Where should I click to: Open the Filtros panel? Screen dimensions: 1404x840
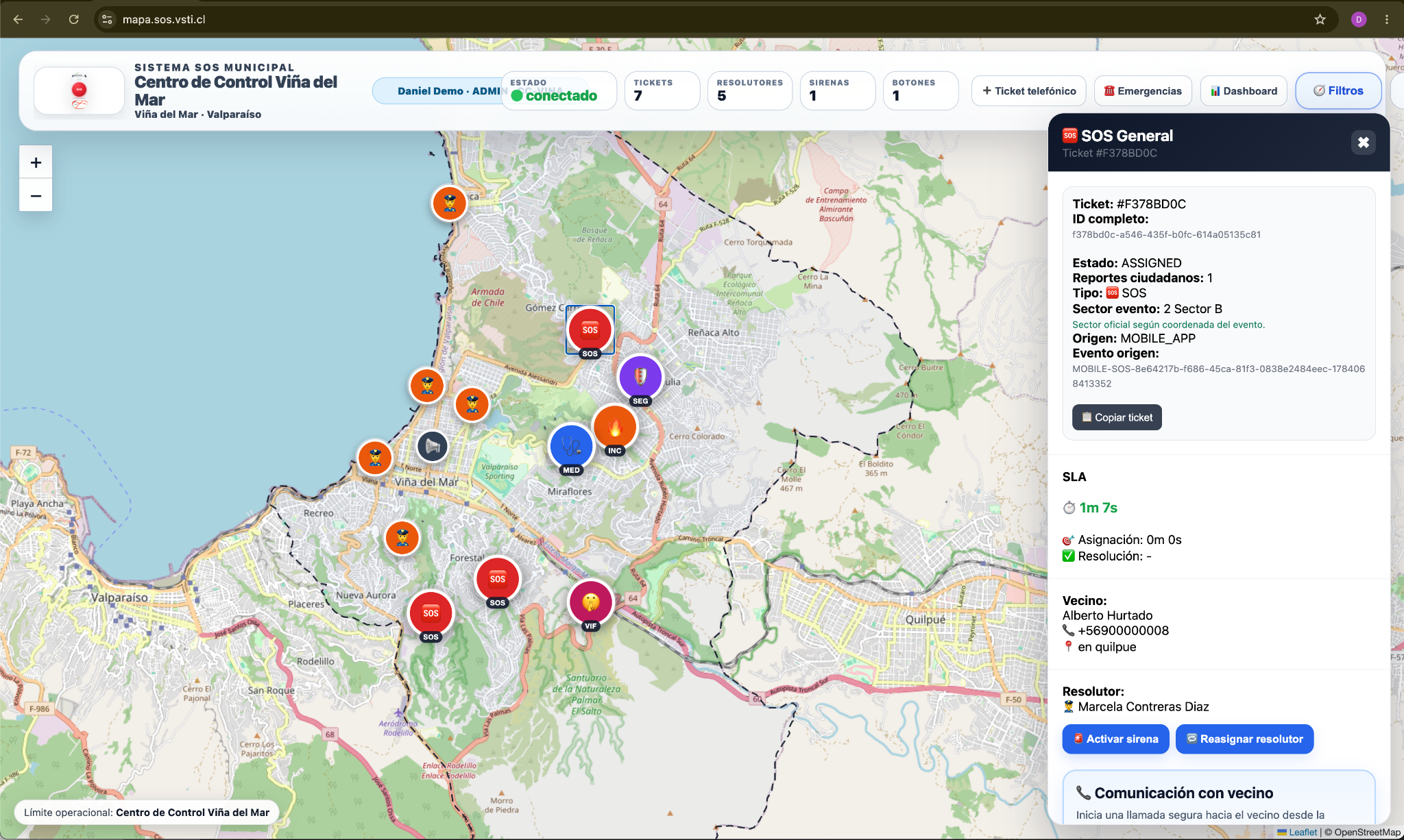click(1338, 90)
